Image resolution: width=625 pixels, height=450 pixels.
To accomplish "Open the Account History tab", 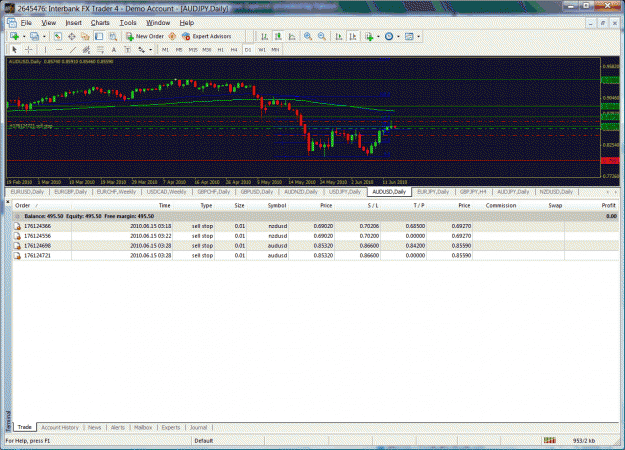I will click(60, 427).
